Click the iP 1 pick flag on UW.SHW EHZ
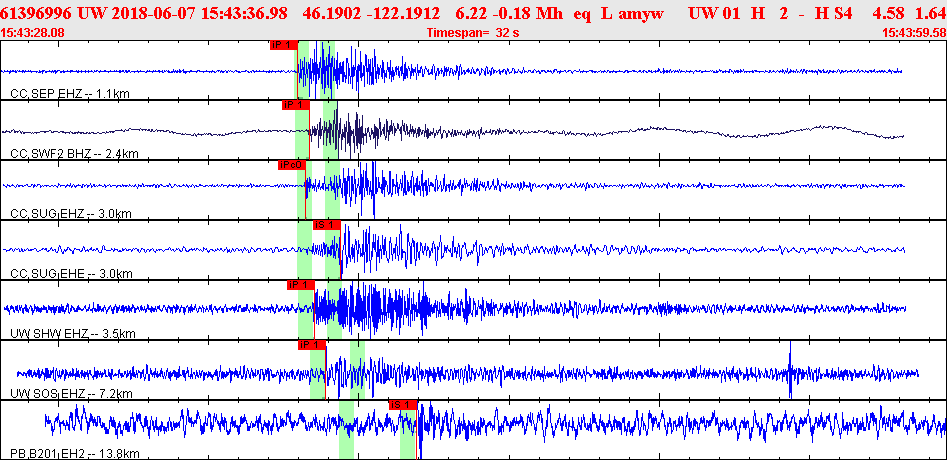 pos(301,285)
